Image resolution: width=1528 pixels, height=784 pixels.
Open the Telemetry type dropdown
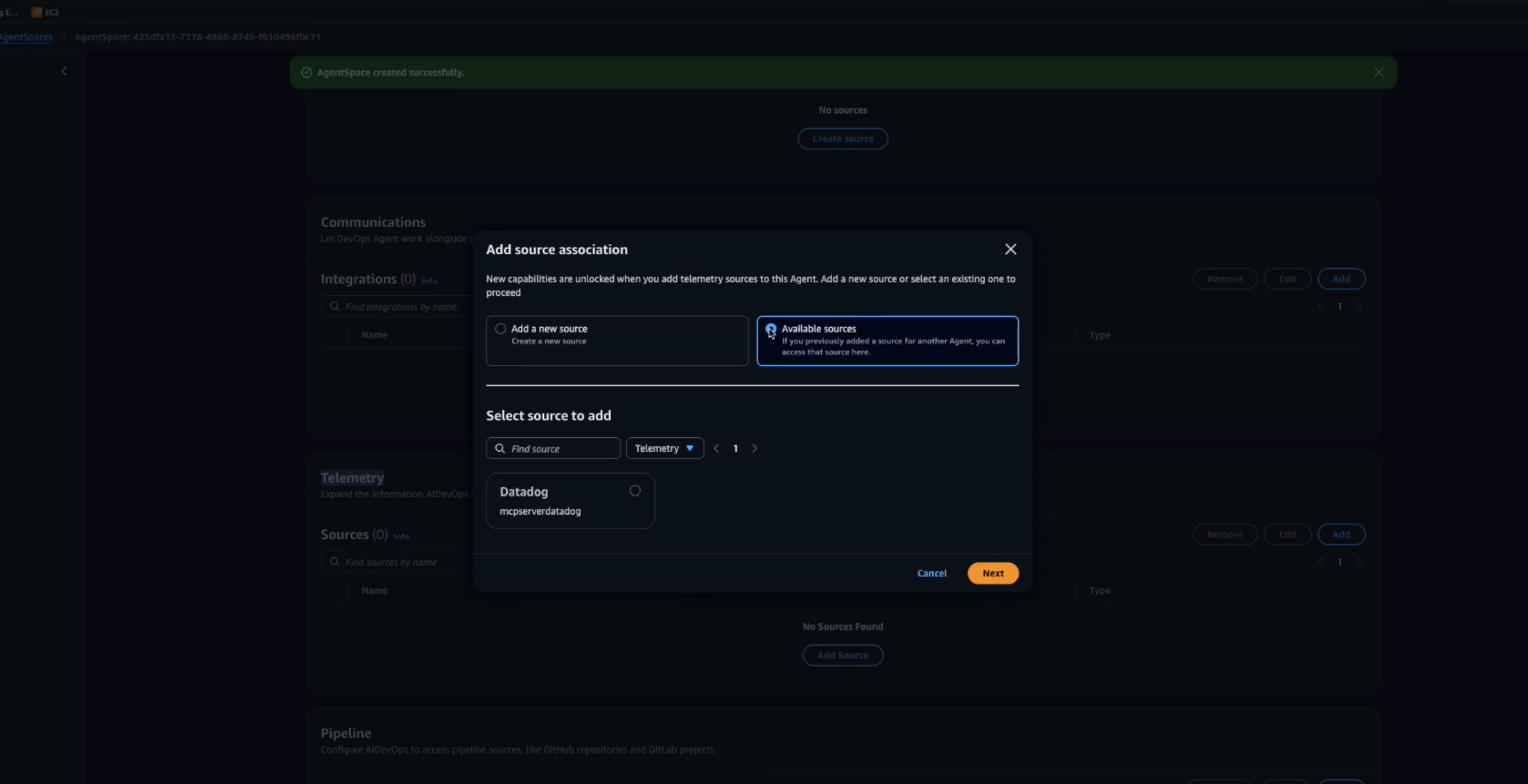pos(664,448)
